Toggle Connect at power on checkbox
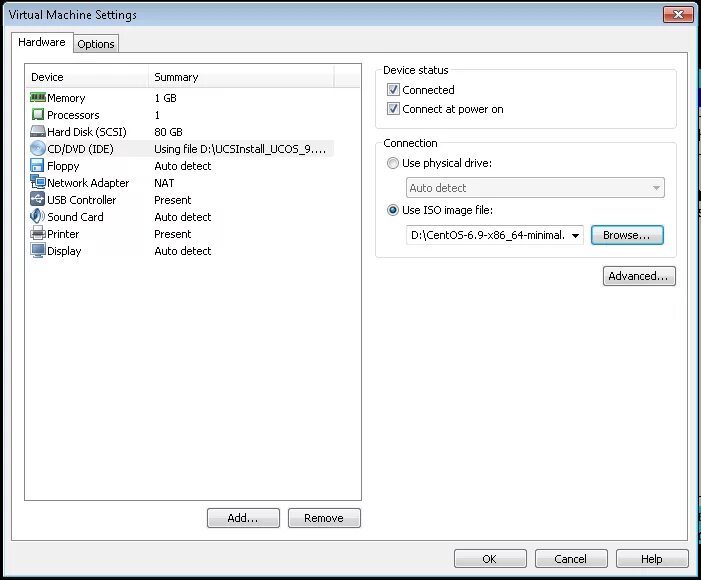The height and width of the screenshot is (580, 701). [393, 109]
